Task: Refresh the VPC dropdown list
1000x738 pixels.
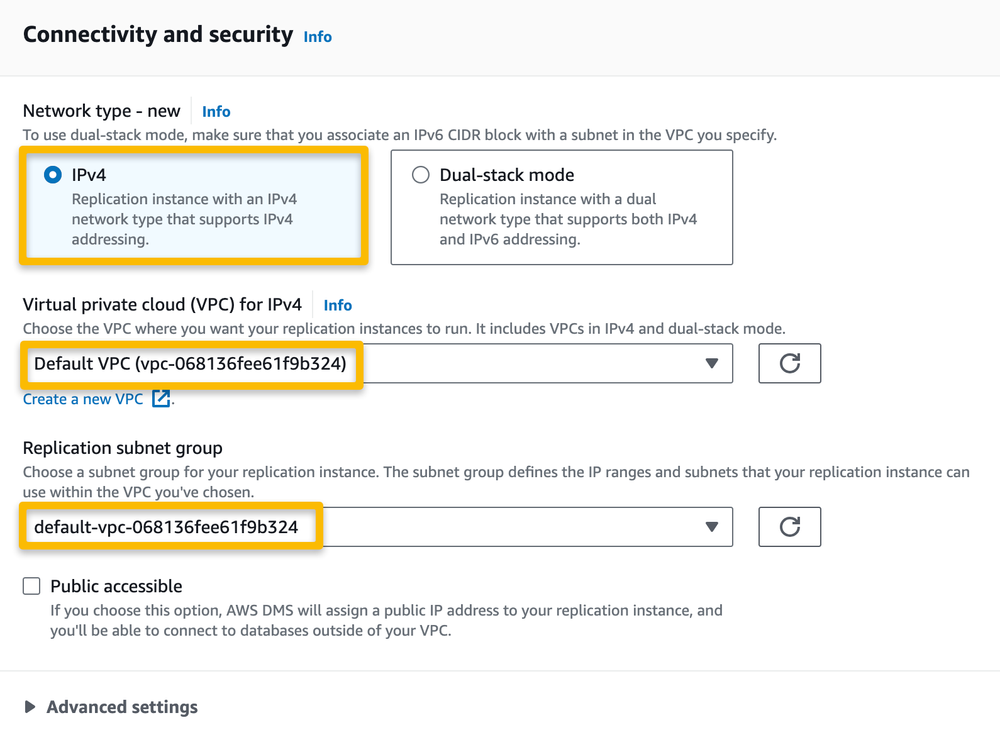Action: tap(789, 363)
